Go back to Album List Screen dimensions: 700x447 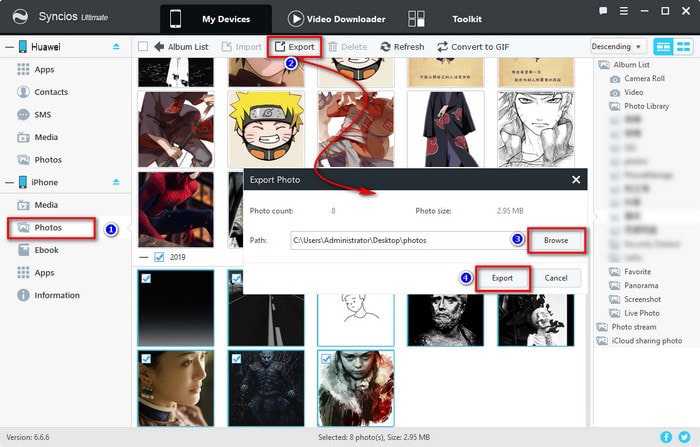181,47
